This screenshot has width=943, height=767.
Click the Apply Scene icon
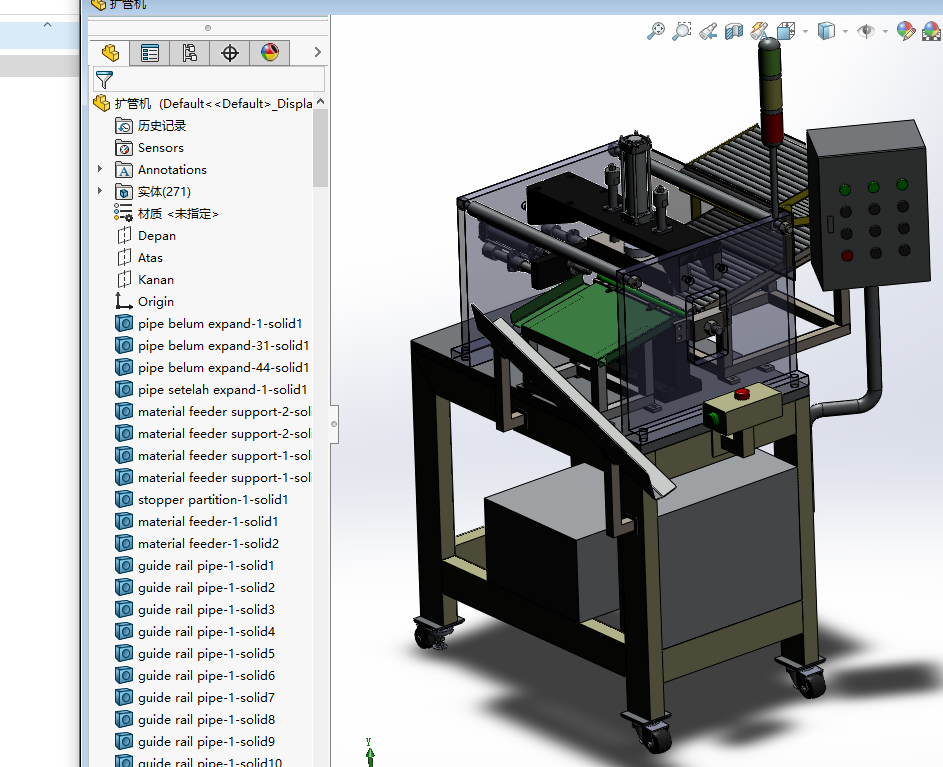click(930, 31)
